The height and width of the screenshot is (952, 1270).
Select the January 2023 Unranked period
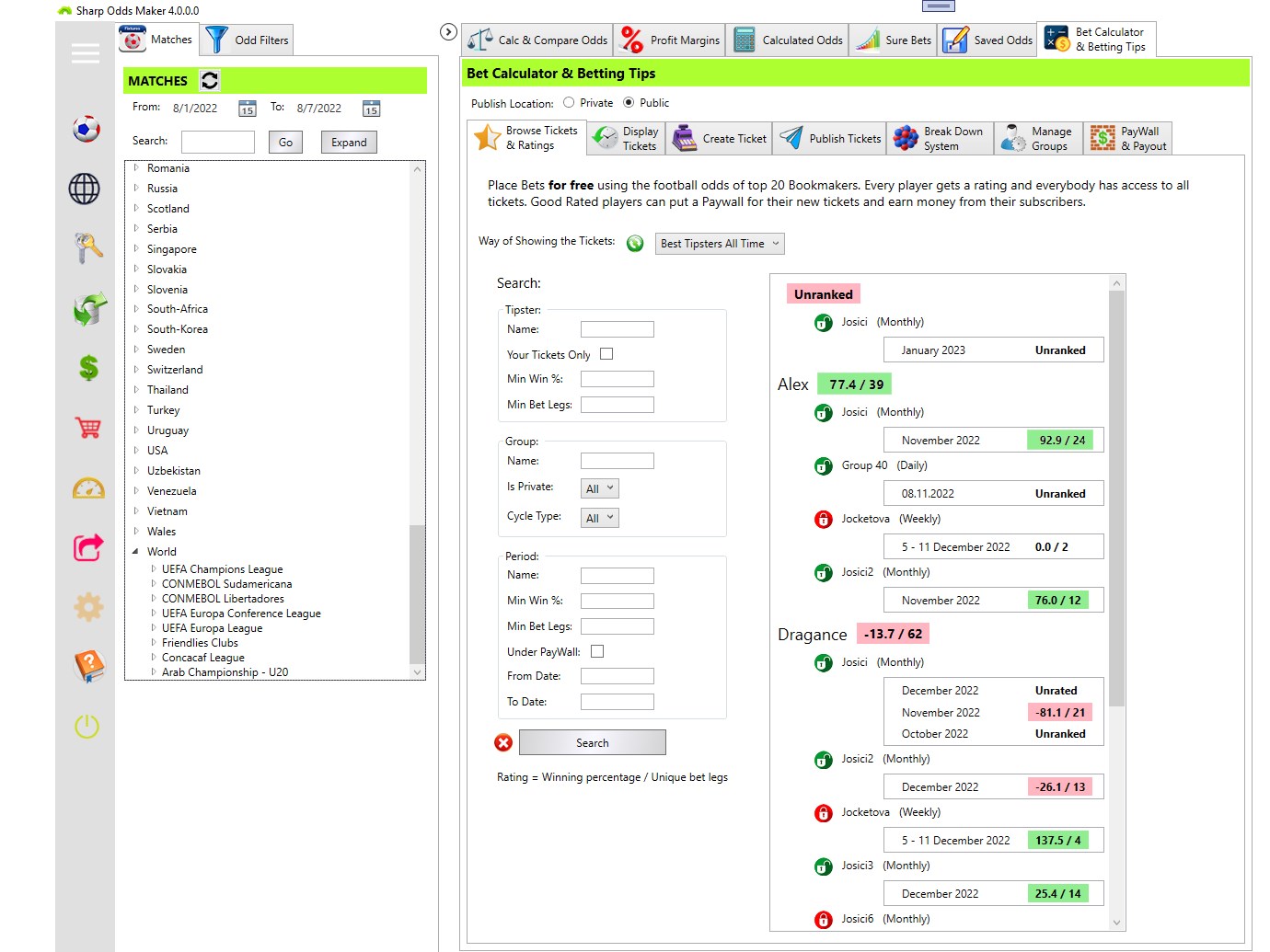click(x=993, y=350)
